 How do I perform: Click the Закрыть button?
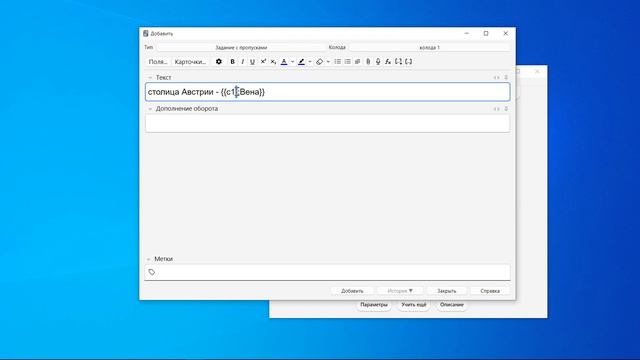(447, 291)
